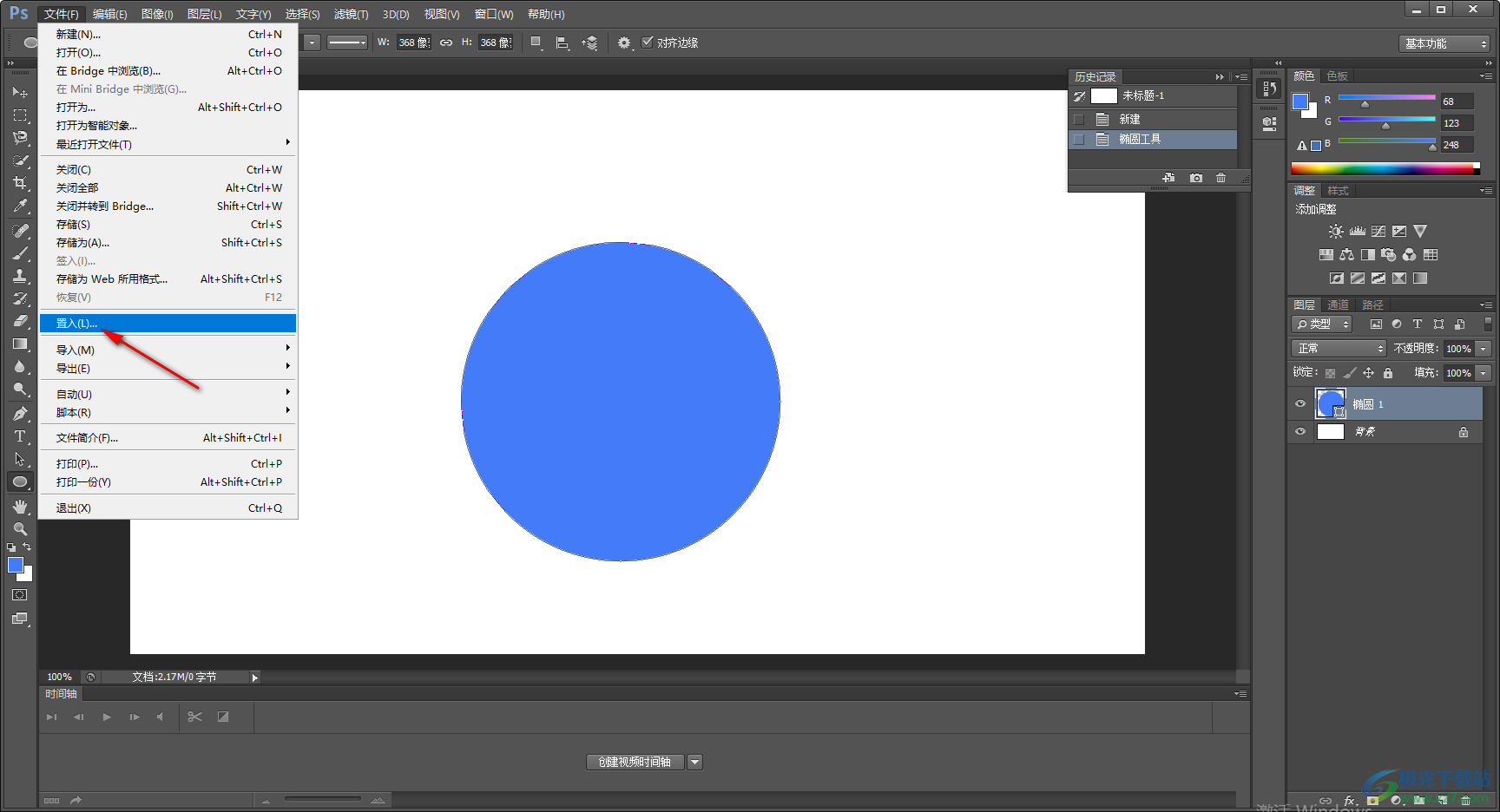The height and width of the screenshot is (812, 1500).
Task: Split clip at playhead scissors icon
Action: click(x=194, y=717)
